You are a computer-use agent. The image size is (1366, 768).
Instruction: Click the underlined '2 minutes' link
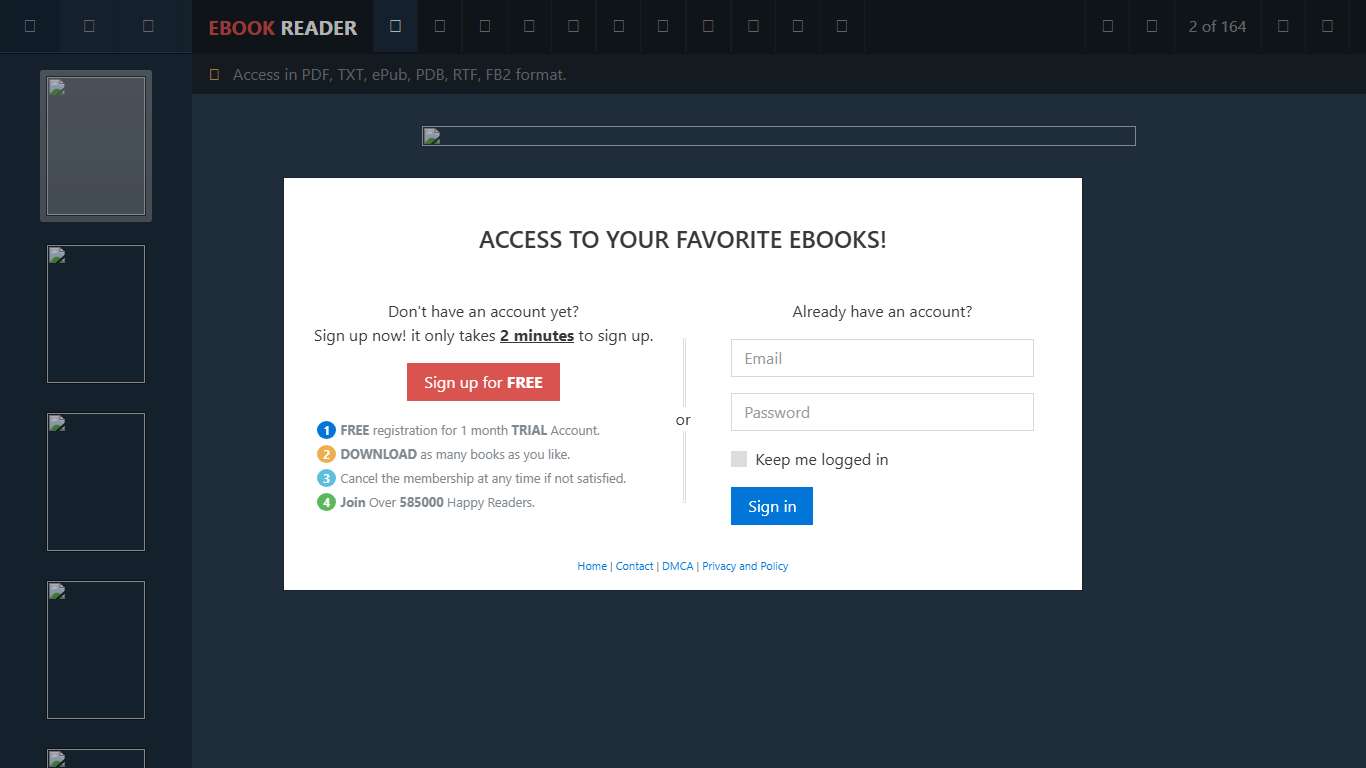(536, 335)
